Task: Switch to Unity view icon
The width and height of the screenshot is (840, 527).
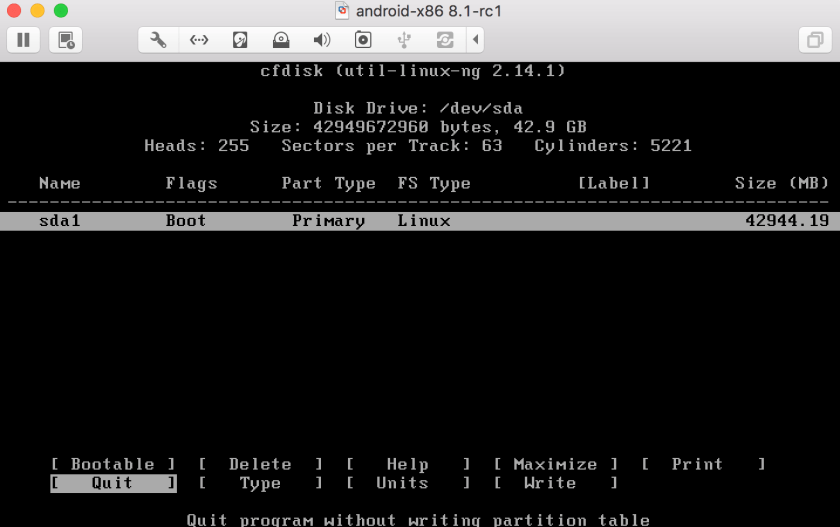Action: [x=815, y=40]
